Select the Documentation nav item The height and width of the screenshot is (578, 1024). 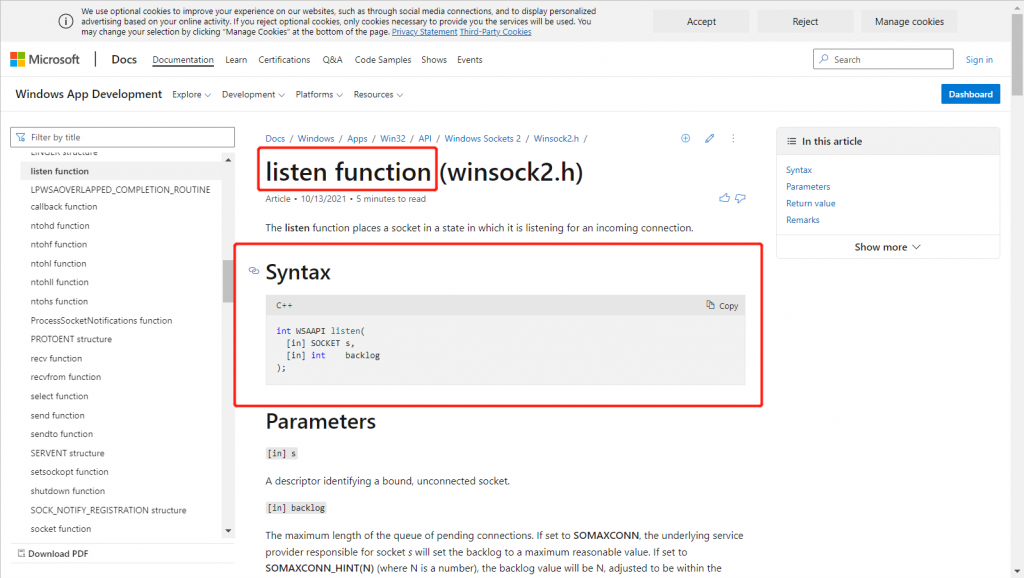tap(183, 59)
